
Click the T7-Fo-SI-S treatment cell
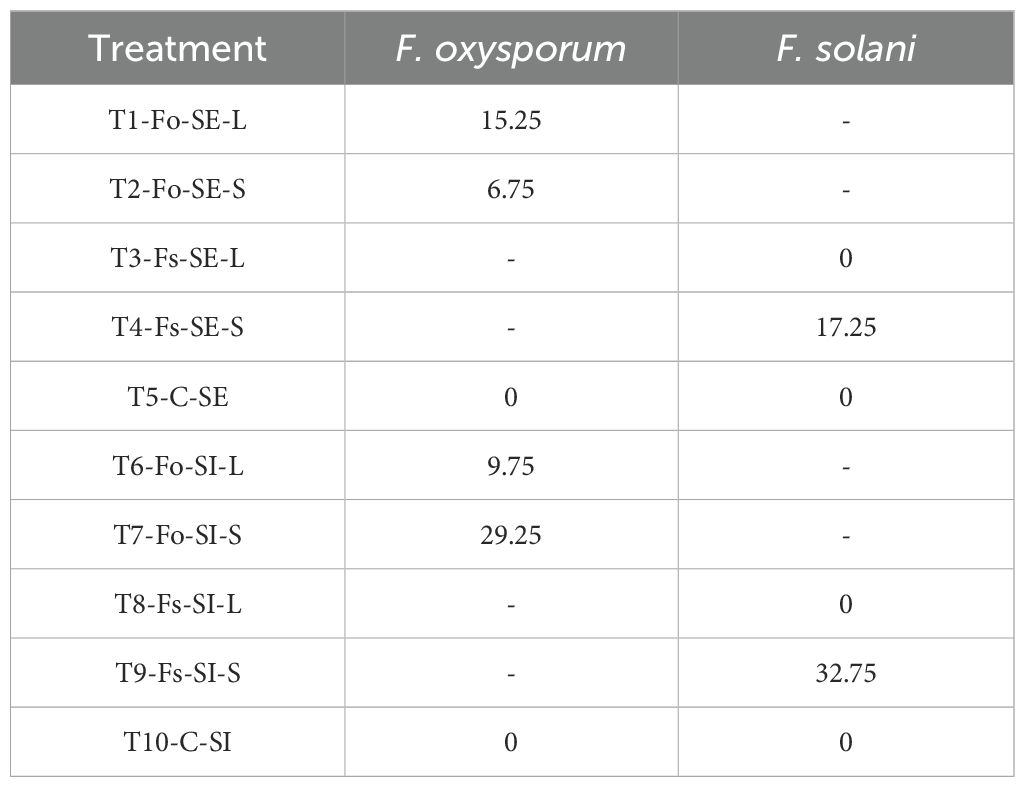tap(177, 535)
